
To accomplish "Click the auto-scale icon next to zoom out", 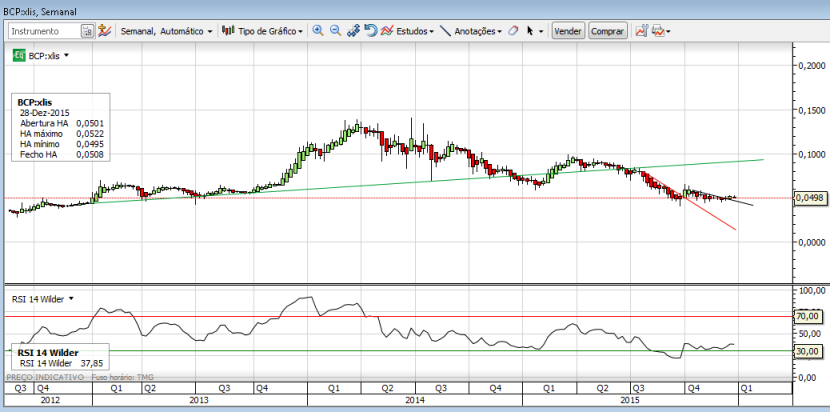I will point(353,31).
